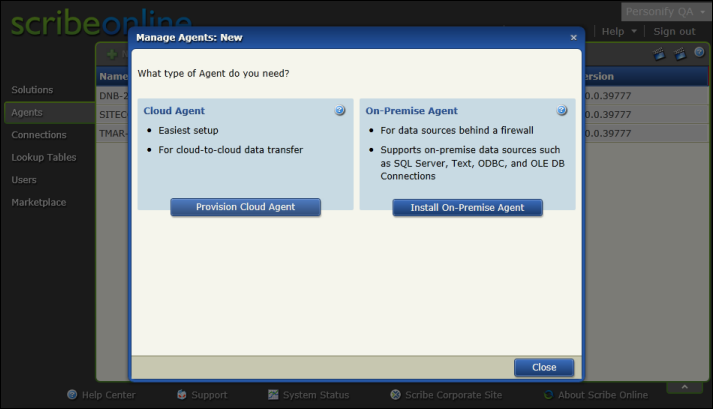Open Marketplace in the sidebar
This screenshot has width=713, height=409.
click(39, 202)
